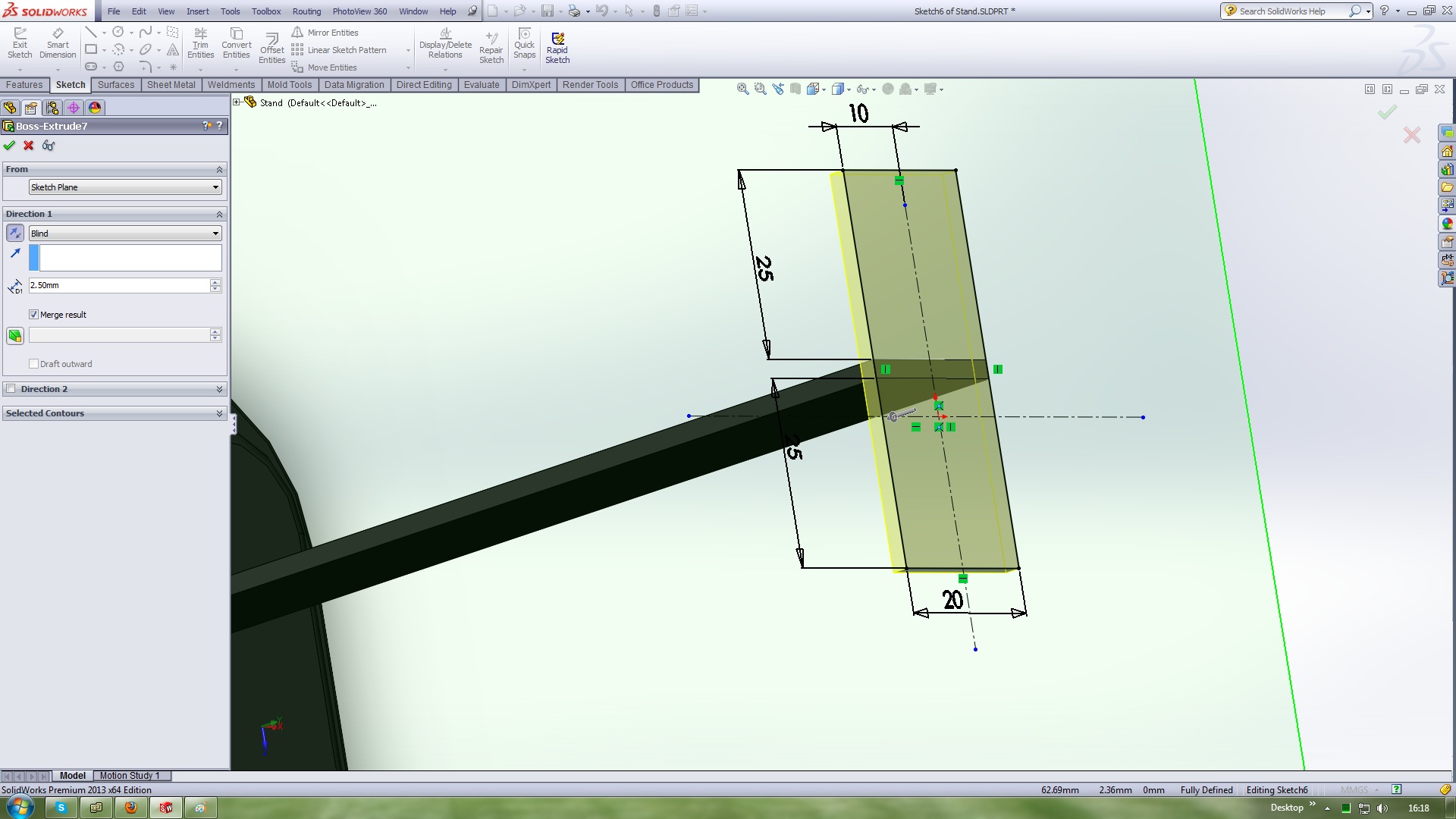Select the Straight Slot tool
Viewport: 1456px width, 819px height.
click(x=91, y=67)
